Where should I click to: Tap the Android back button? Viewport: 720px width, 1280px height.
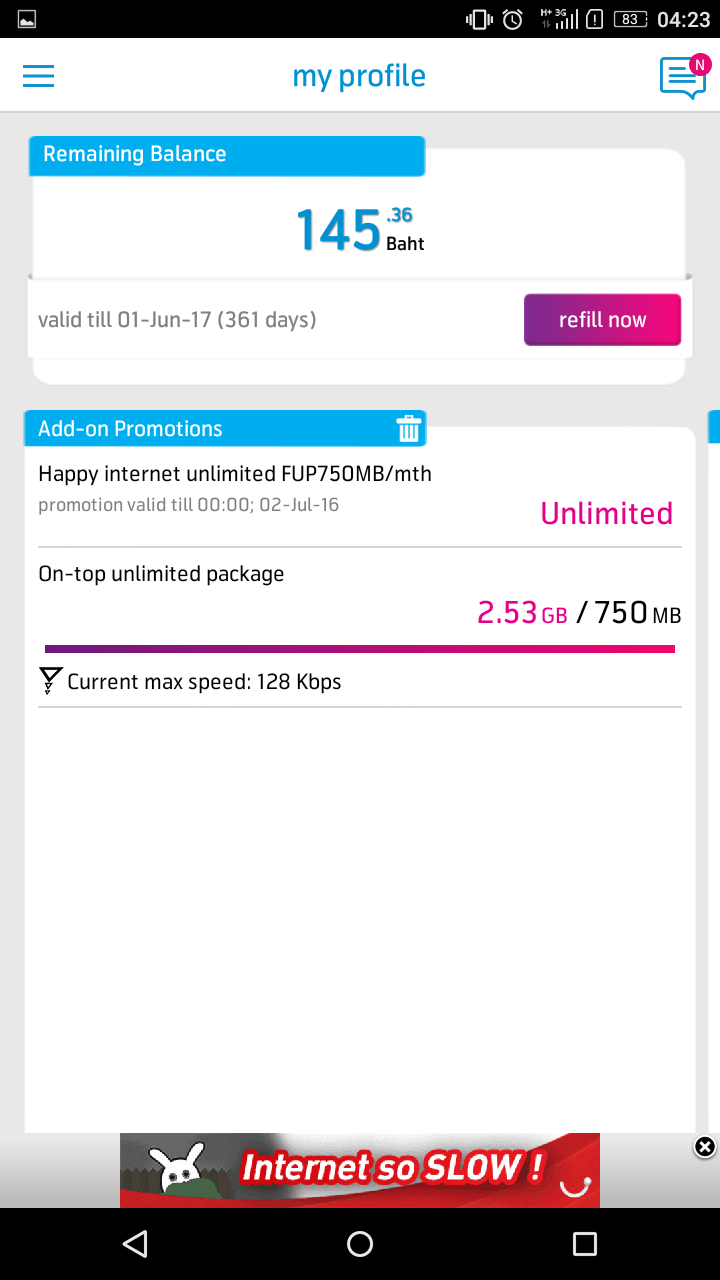click(x=135, y=1243)
